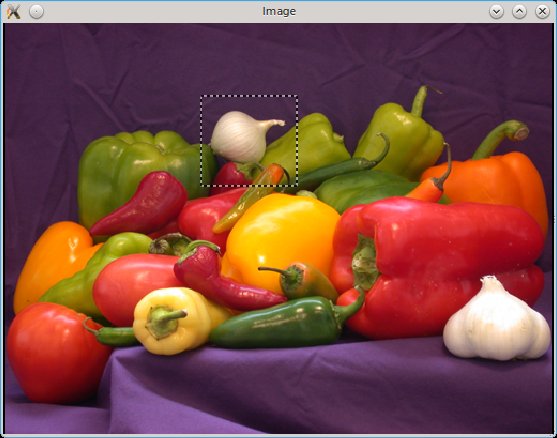Minimize the Image window with the down chevron

(x=496, y=12)
